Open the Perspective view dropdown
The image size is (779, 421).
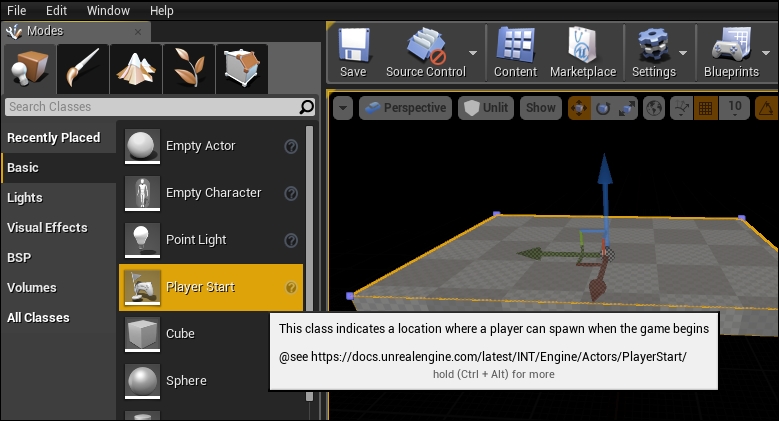tap(405, 108)
